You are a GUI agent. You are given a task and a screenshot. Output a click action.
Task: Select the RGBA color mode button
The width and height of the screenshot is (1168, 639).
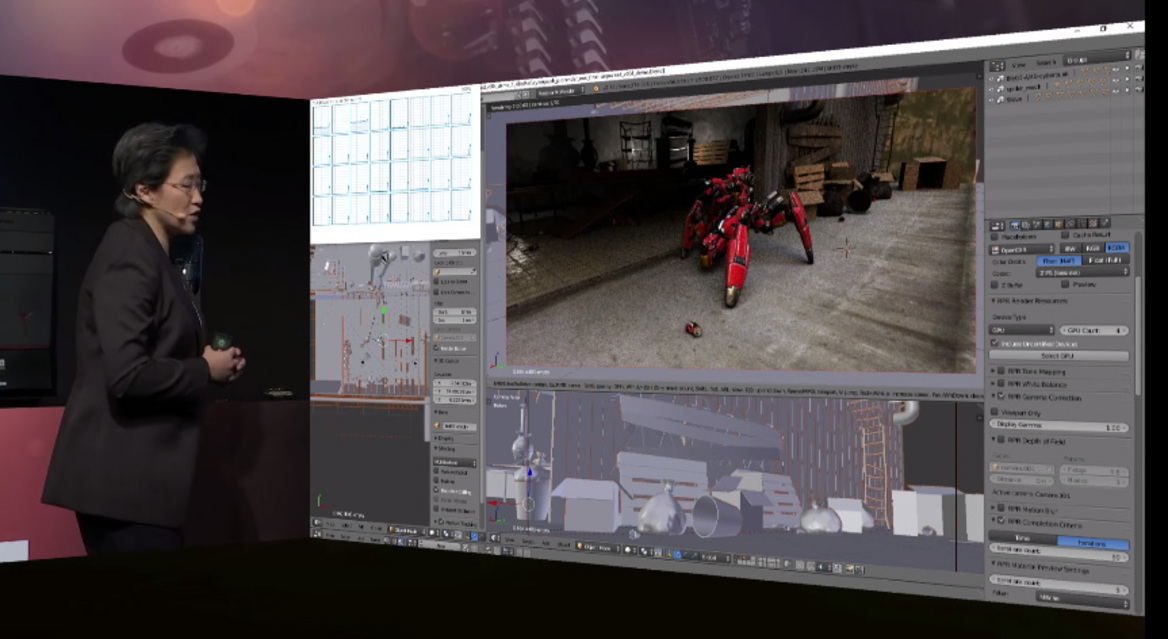pos(1117,248)
